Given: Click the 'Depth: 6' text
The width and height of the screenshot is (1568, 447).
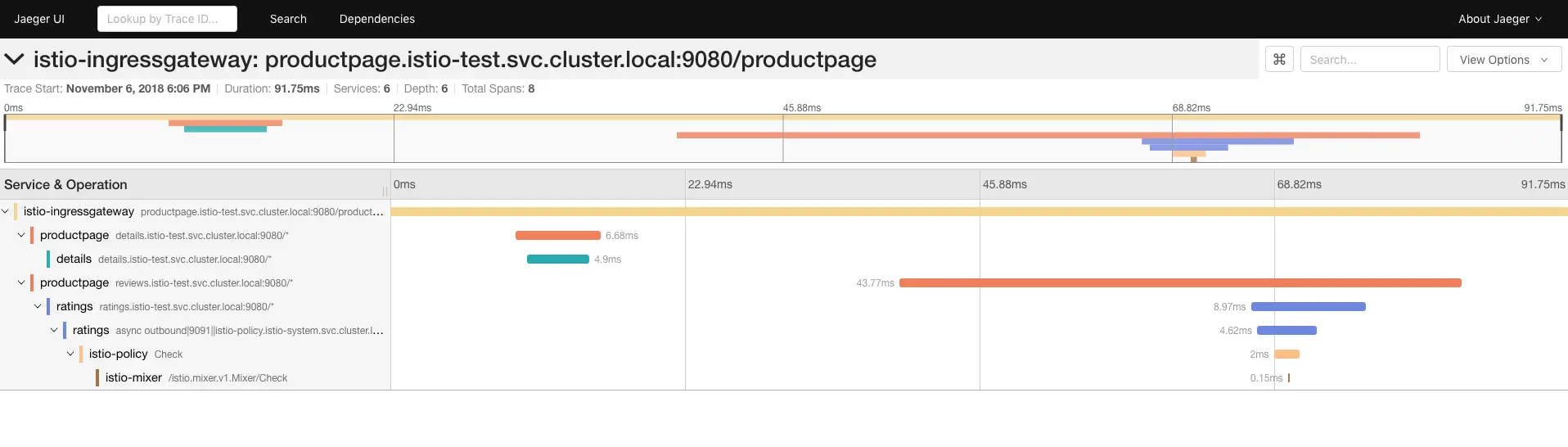Looking at the screenshot, I should [426, 88].
